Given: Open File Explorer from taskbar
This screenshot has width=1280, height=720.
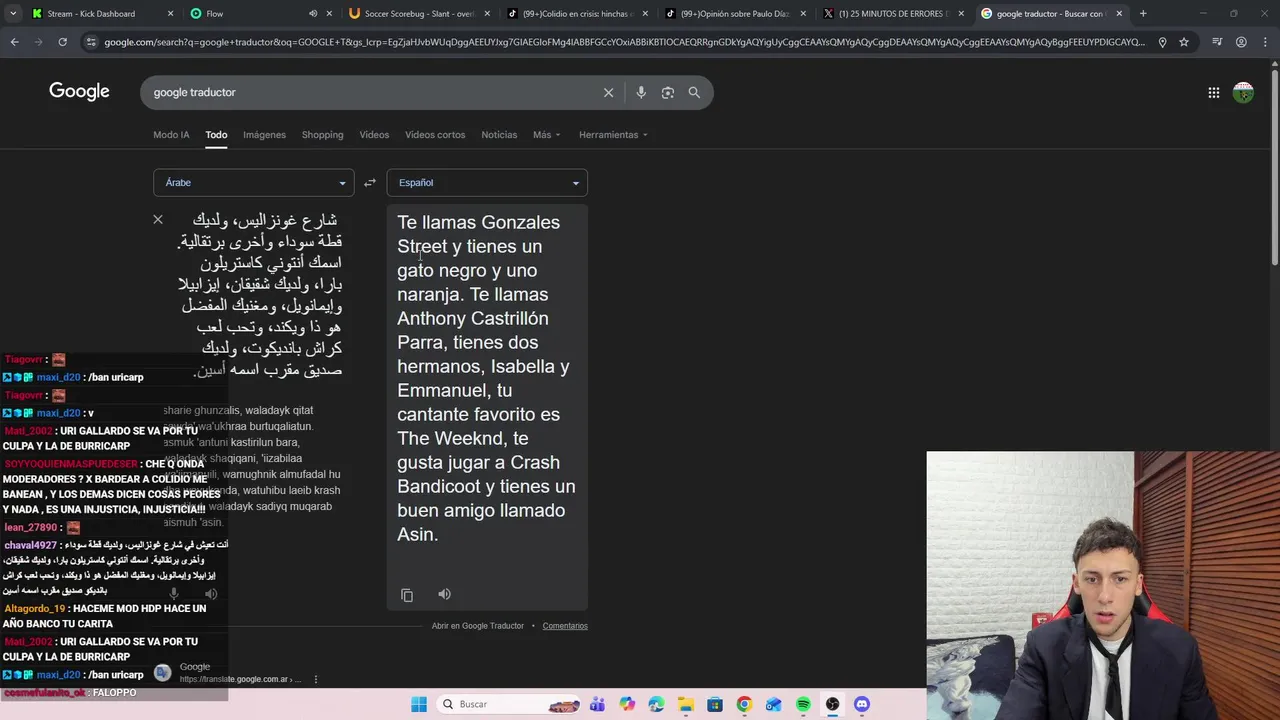Looking at the screenshot, I should coord(685,704).
